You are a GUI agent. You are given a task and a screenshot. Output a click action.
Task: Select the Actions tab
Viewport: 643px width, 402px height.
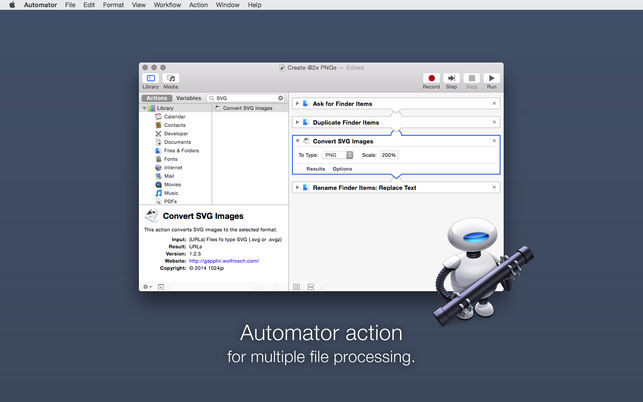pyautogui.click(x=157, y=98)
